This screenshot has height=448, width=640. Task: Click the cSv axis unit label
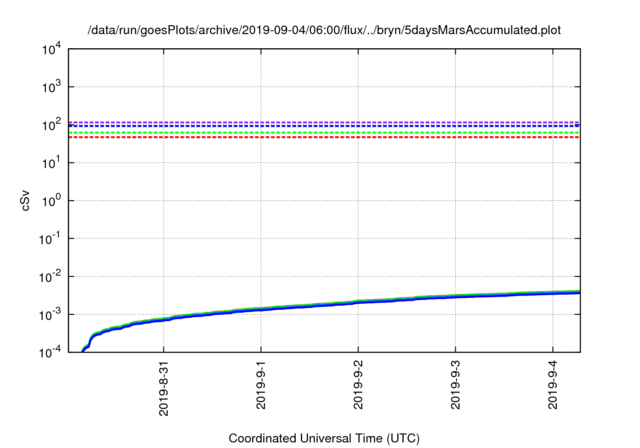[25, 200]
